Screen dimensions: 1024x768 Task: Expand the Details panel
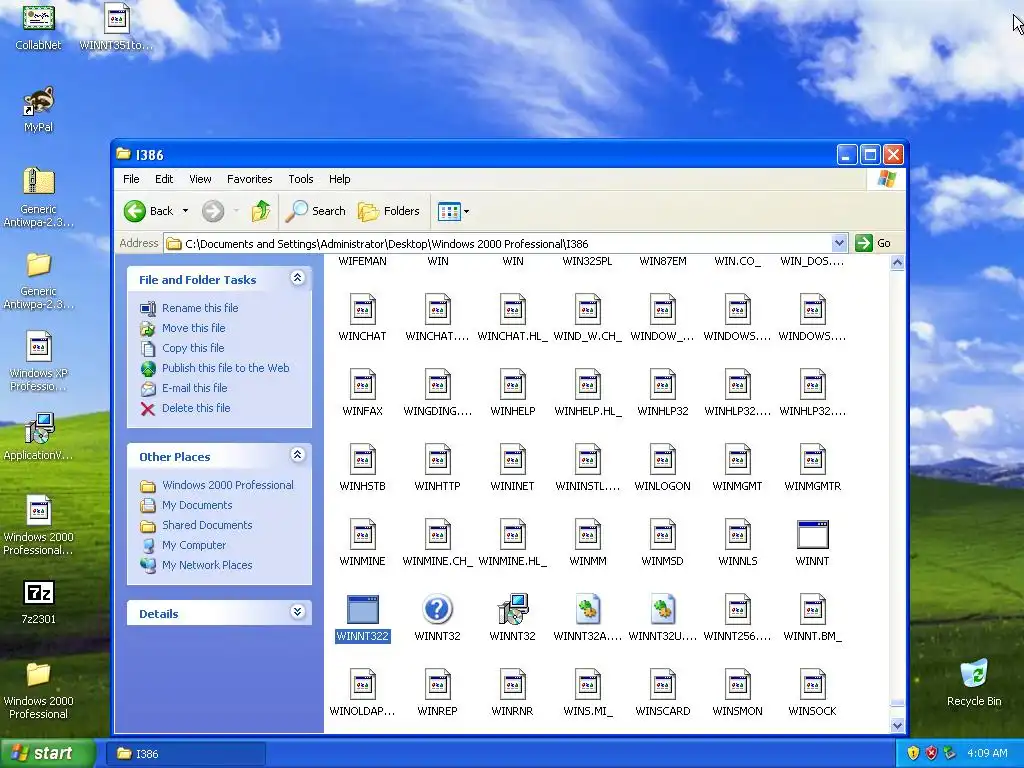297,612
